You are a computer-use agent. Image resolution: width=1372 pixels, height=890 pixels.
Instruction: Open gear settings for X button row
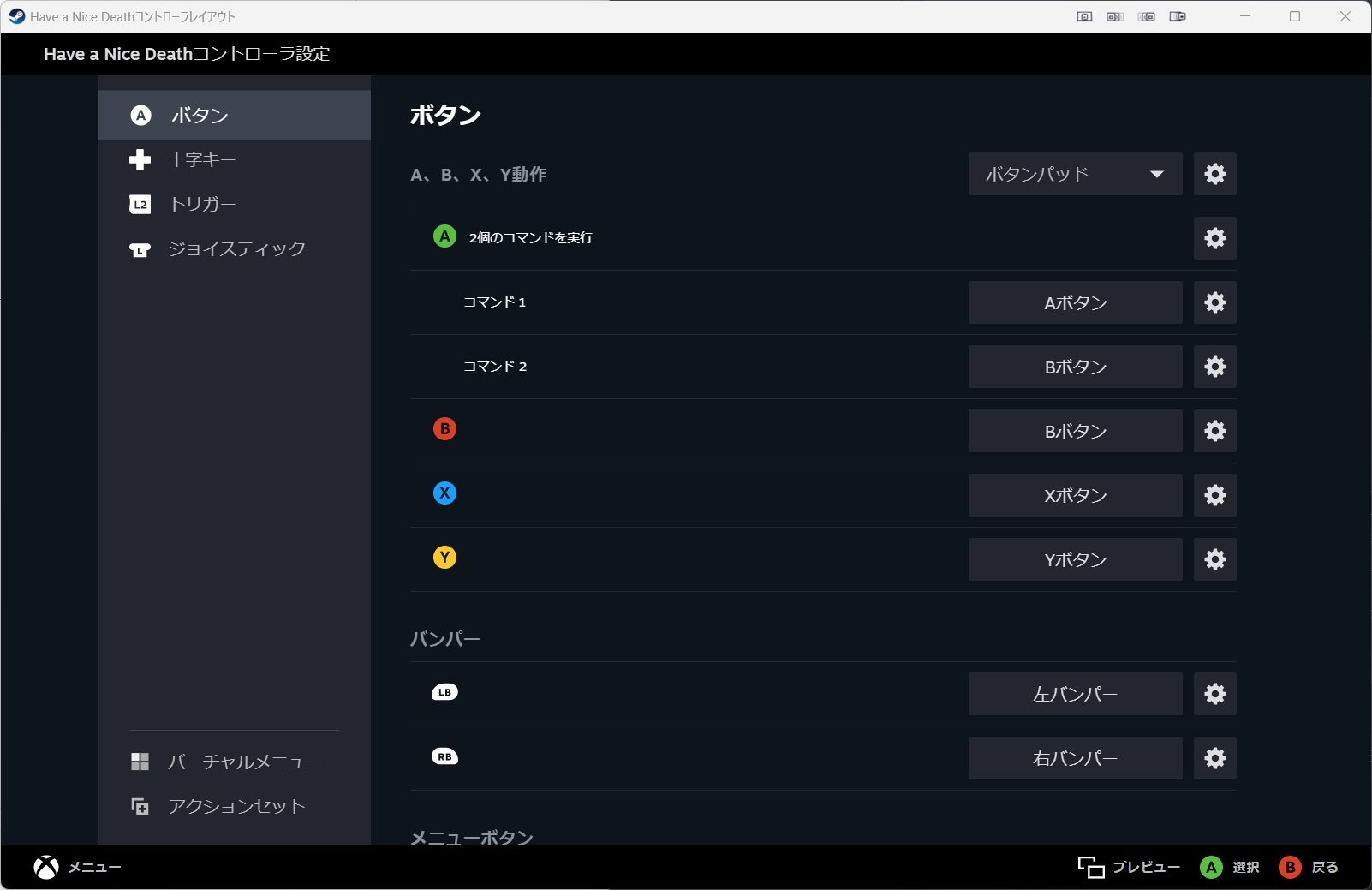coord(1214,495)
